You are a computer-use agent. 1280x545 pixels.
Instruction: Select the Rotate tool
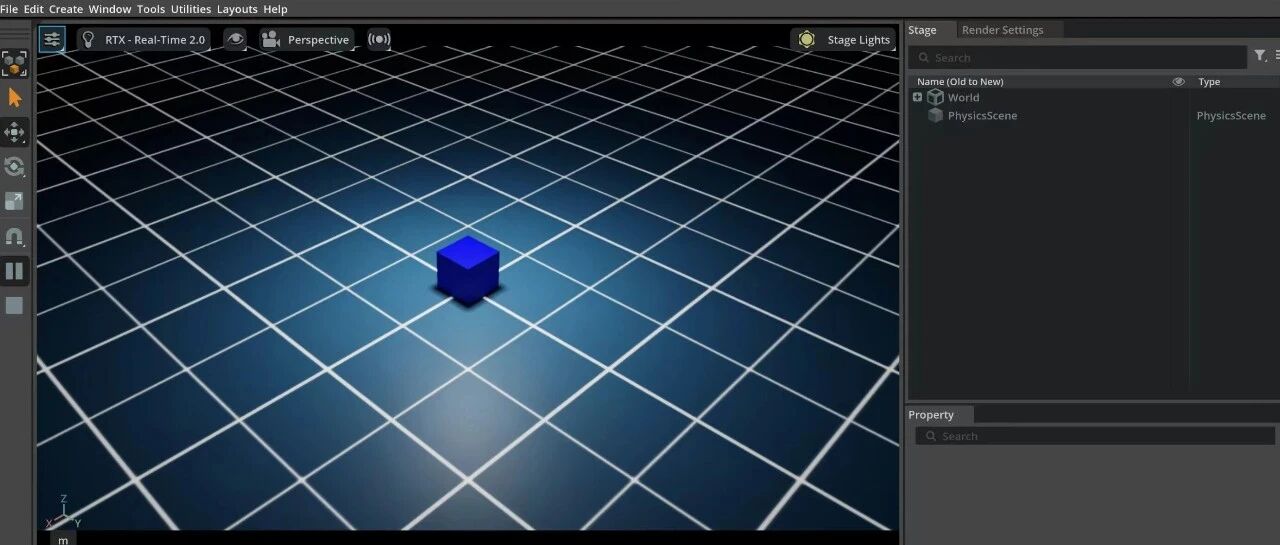[14, 166]
